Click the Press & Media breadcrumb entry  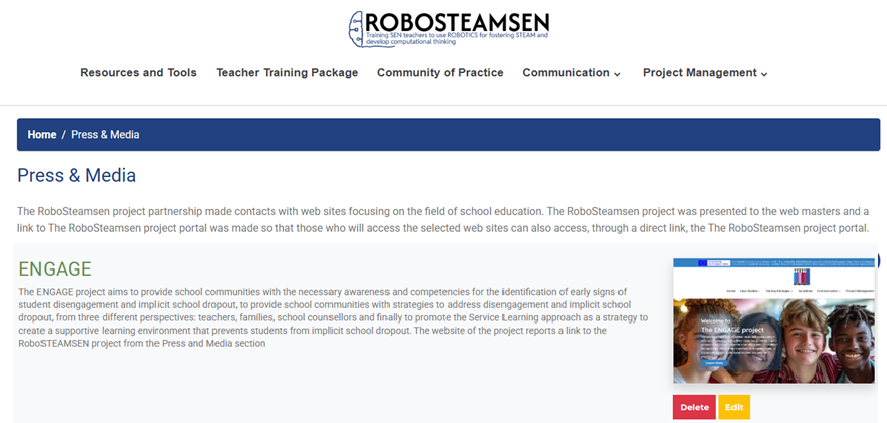[105, 135]
